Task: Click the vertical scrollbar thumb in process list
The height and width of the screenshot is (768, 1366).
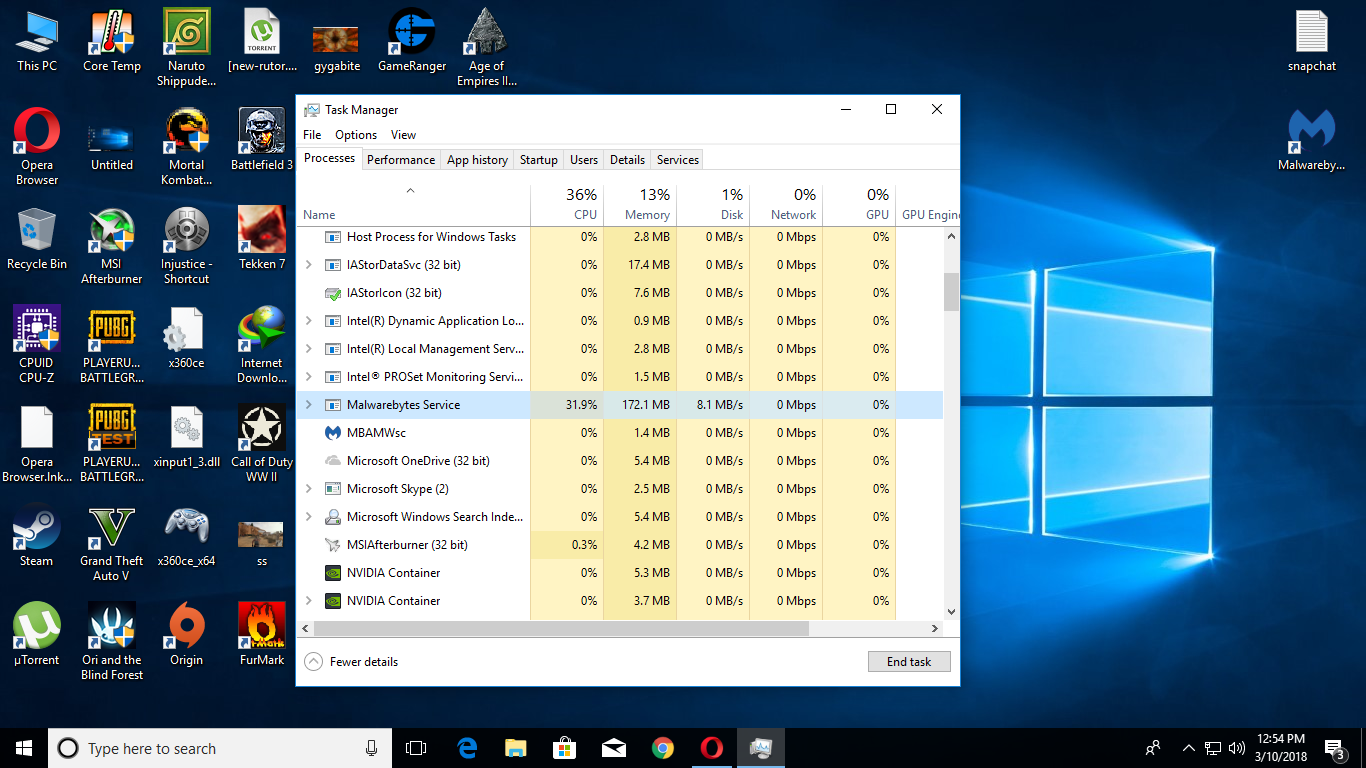Action: 951,291
